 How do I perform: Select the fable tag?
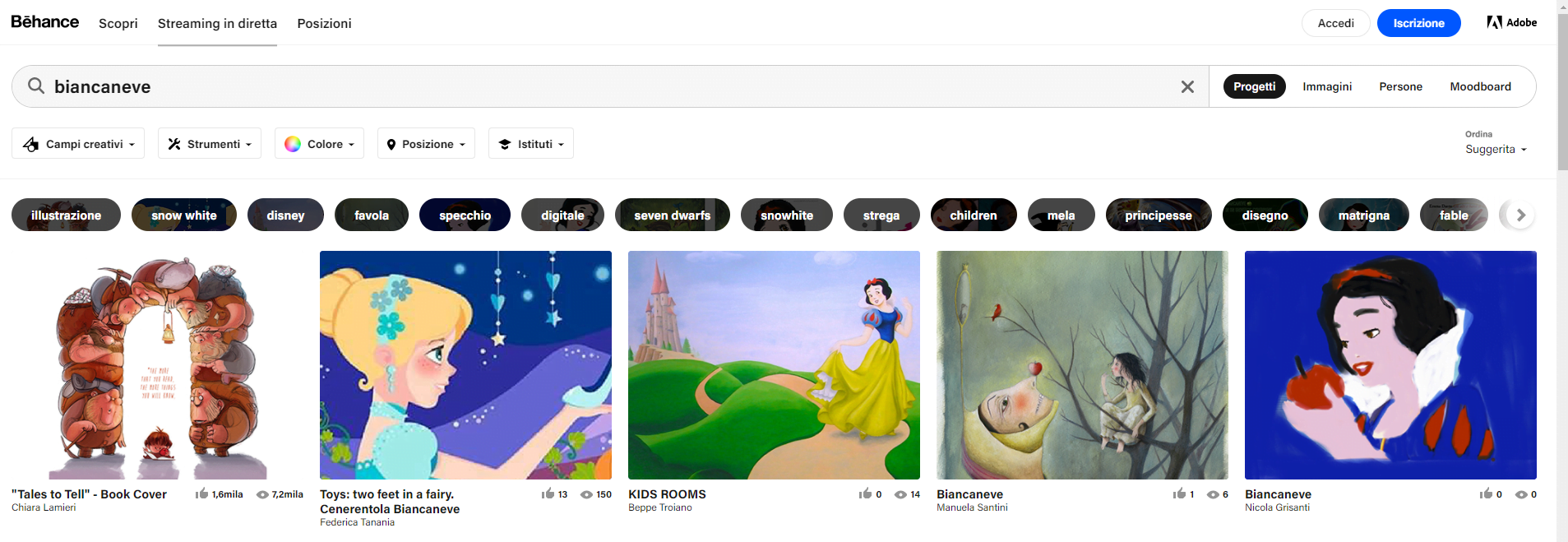[x=1454, y=215]
